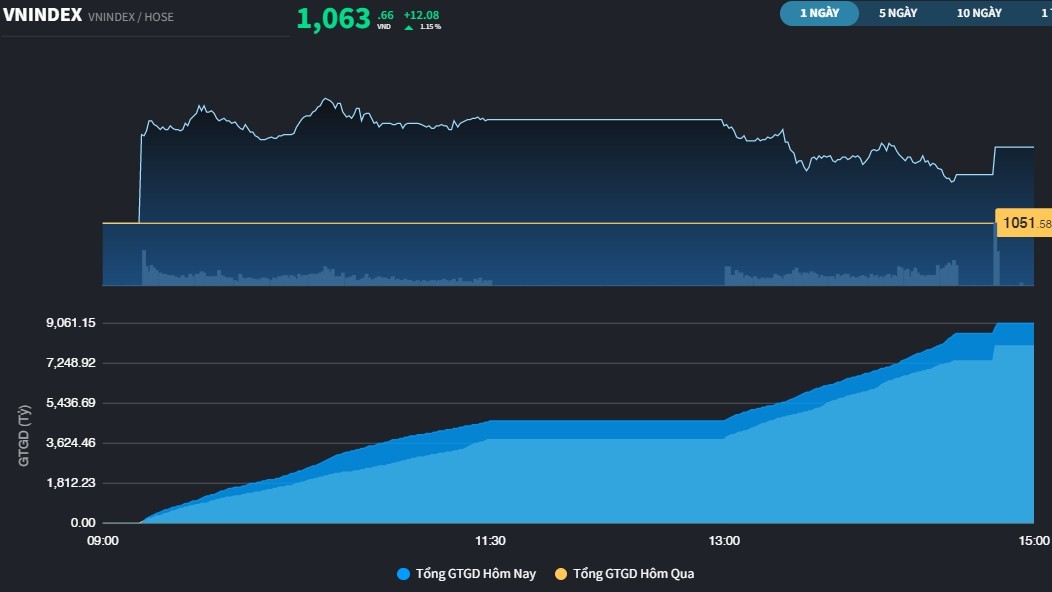
Task: Click the 1051.58 reference price label
Action: [1024, 223]
